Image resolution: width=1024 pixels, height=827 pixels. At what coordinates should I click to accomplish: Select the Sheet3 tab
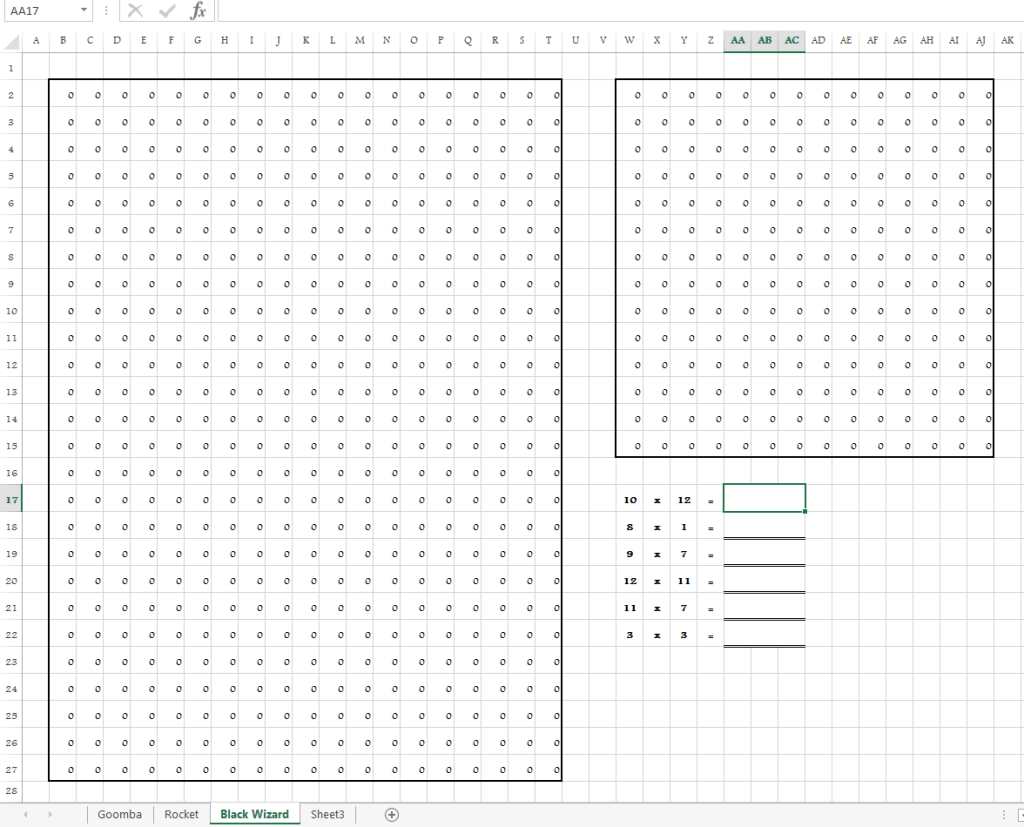[x=327, y=814]
